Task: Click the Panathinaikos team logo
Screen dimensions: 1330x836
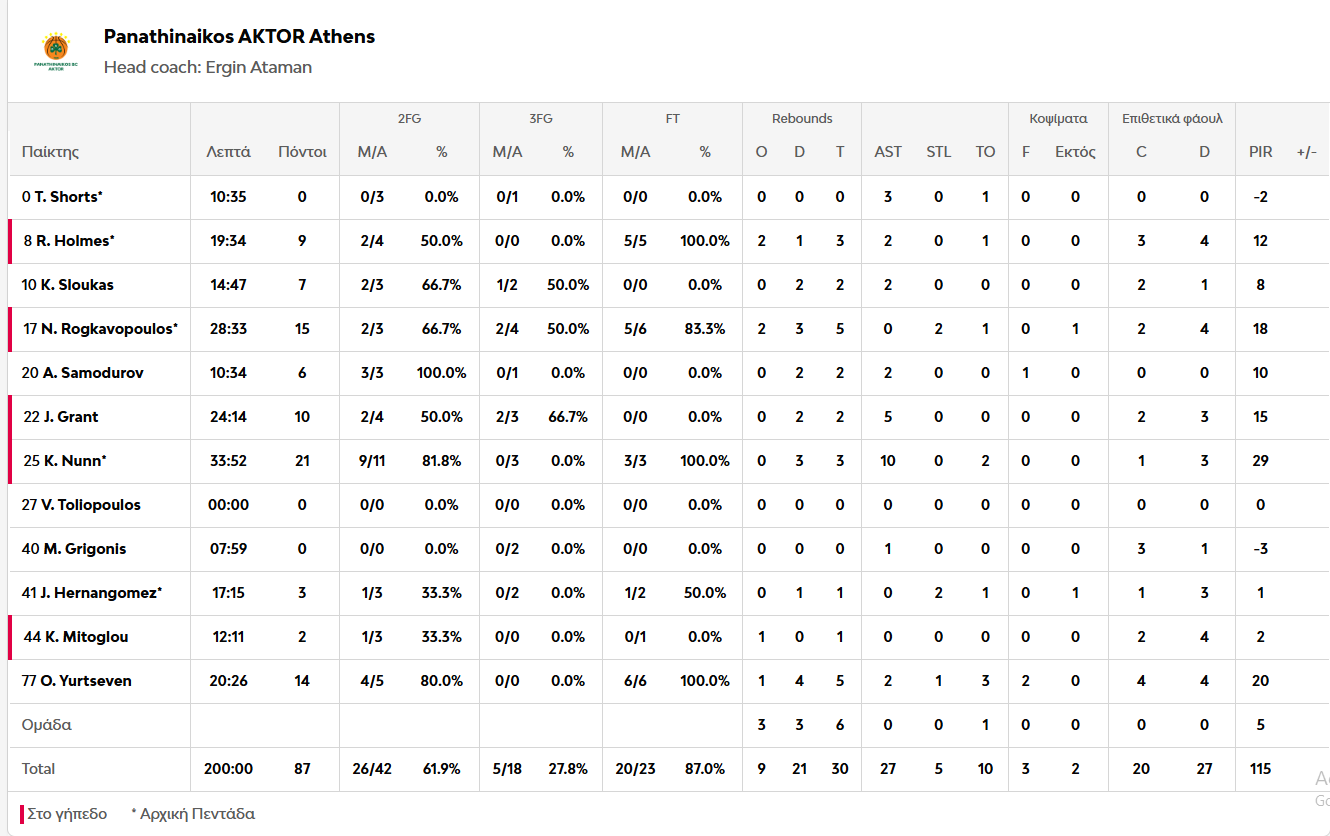Action: click(x=56, y=52)
